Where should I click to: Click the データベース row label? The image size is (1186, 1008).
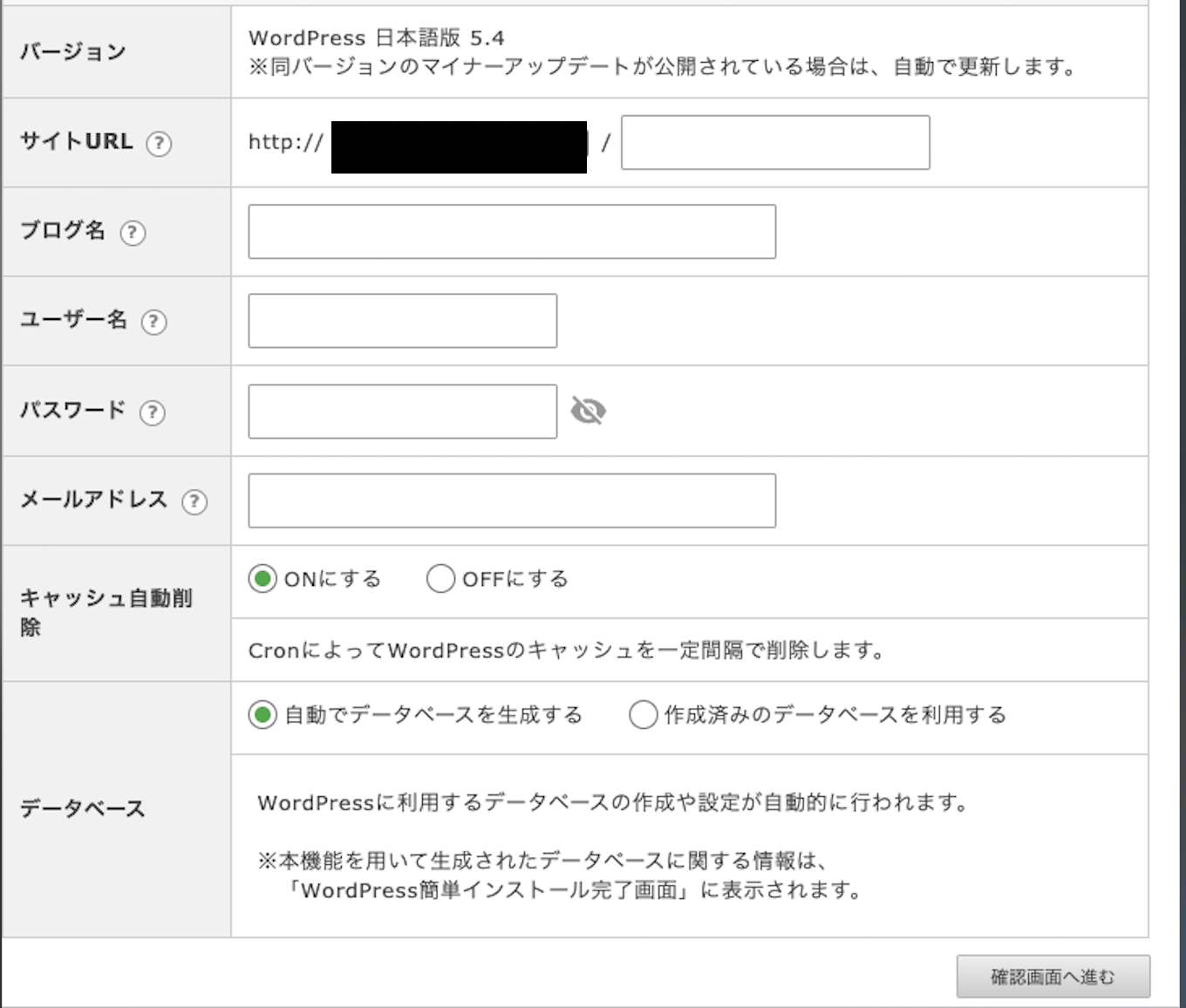click(83, 809)
